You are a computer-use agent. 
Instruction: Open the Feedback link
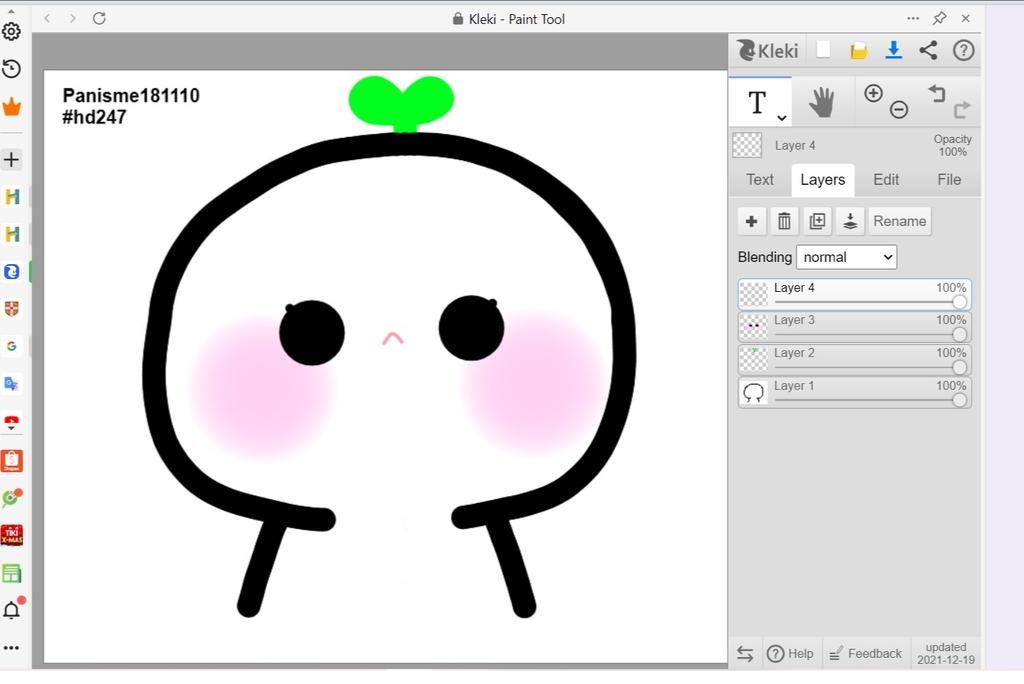tap(865, 653)
